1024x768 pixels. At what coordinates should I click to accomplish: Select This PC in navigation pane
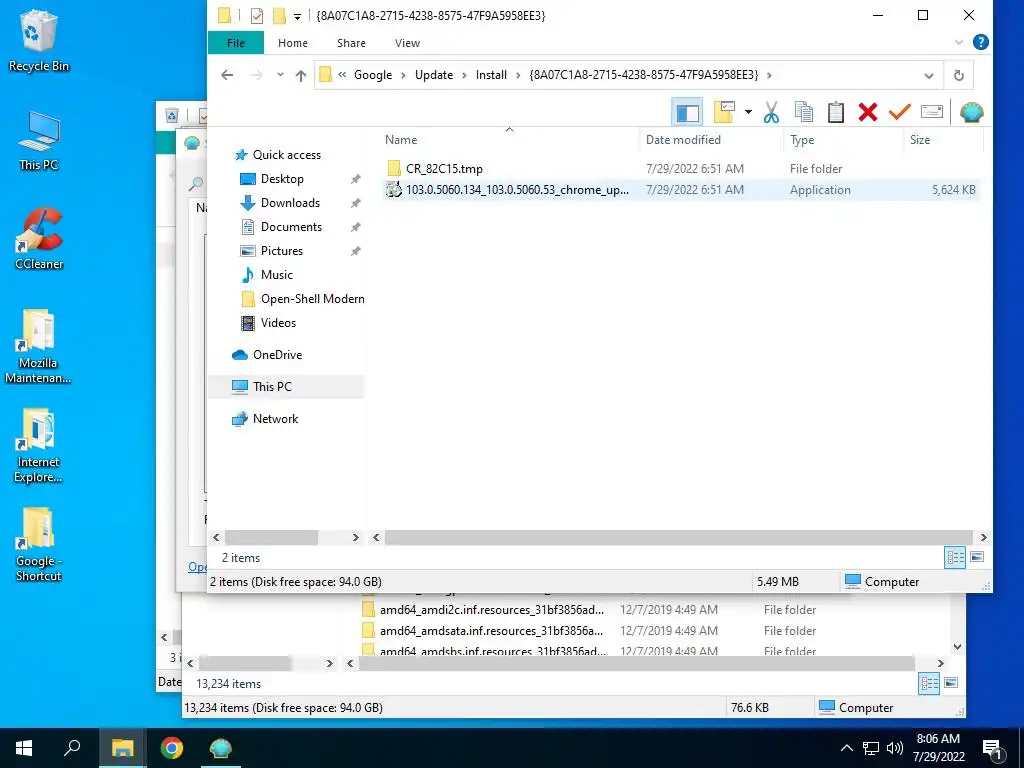[x=272, y=387]
